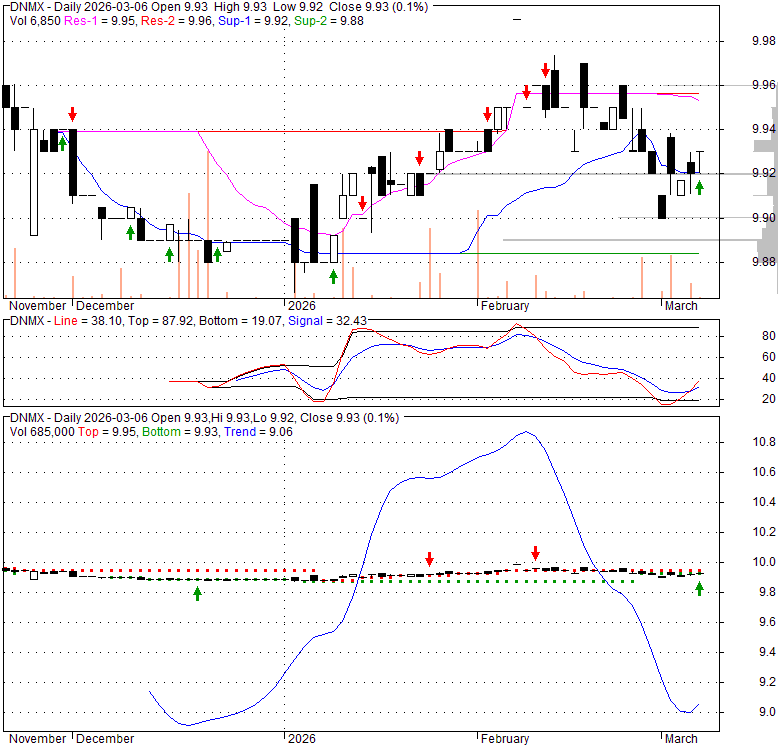The image size is (780, 745).
Task: Click the 9.90 price axis label
Action: click(764, 217)
